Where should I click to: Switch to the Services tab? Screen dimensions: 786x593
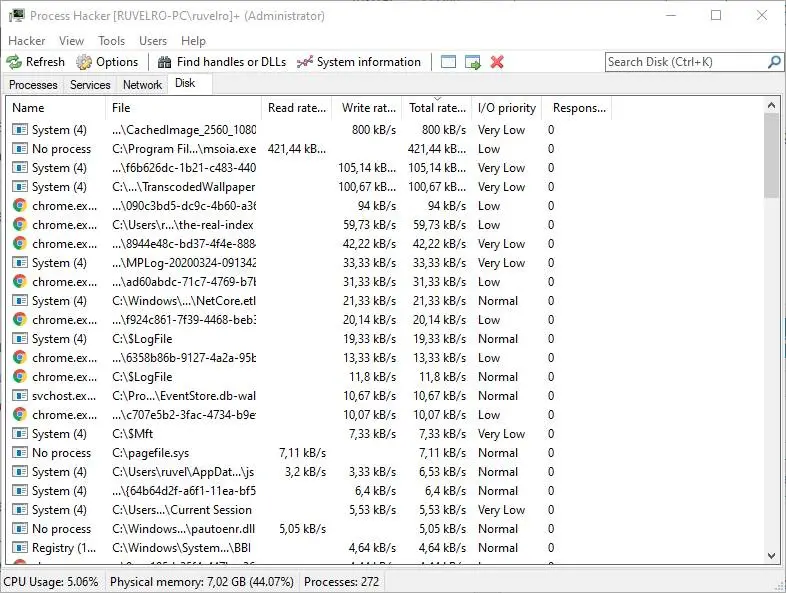pyautogui.click(x=90, y=85)
